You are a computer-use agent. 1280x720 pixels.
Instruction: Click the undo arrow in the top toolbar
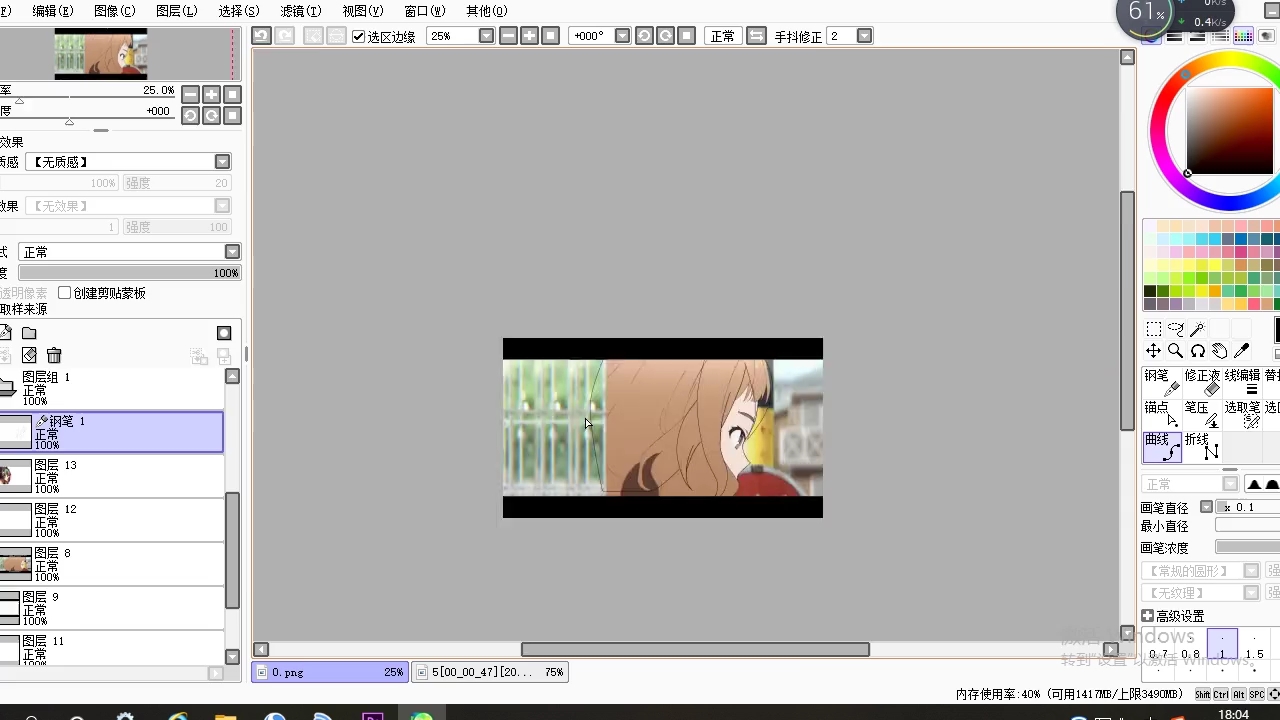coord(261,36)
